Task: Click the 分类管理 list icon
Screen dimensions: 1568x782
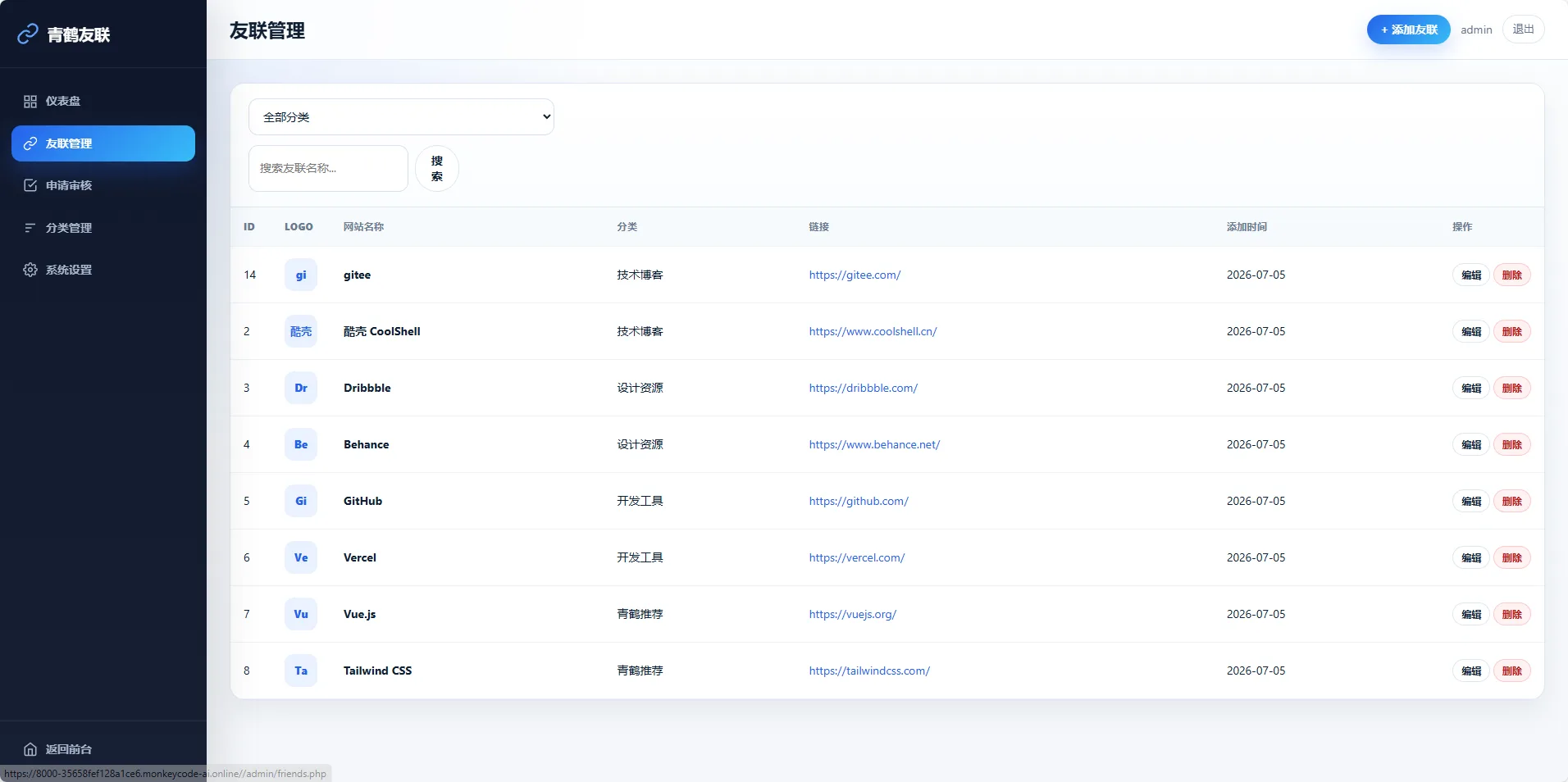Action: point(30,228)
